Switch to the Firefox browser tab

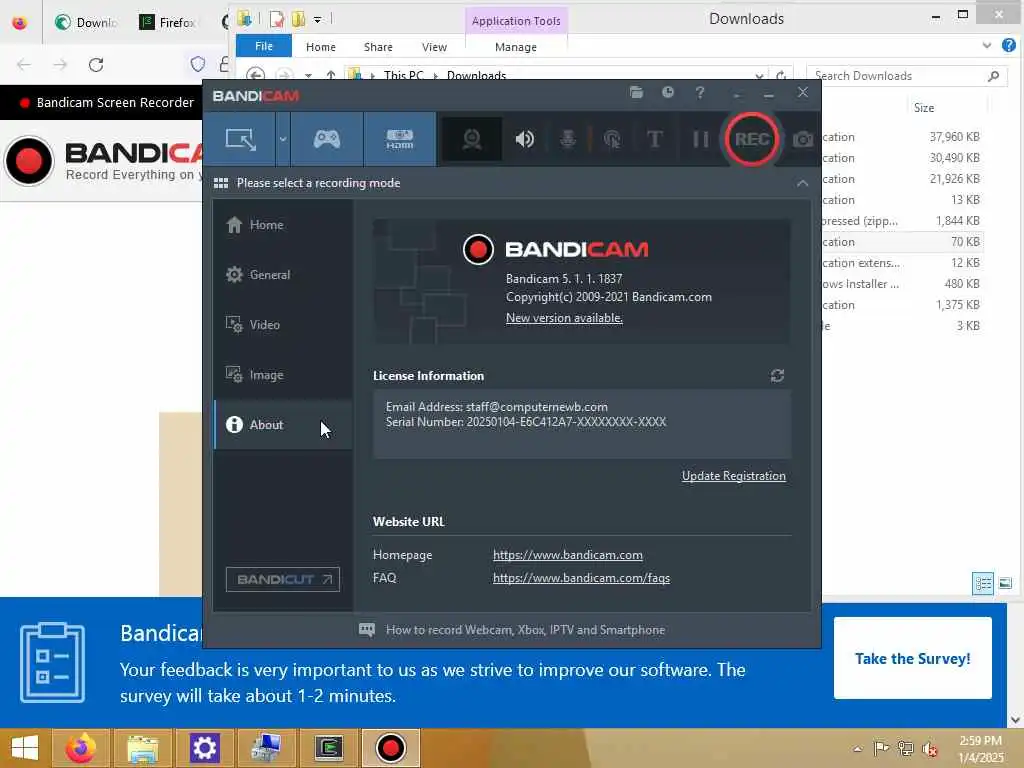pyautogui.click(x=167, y=22)
